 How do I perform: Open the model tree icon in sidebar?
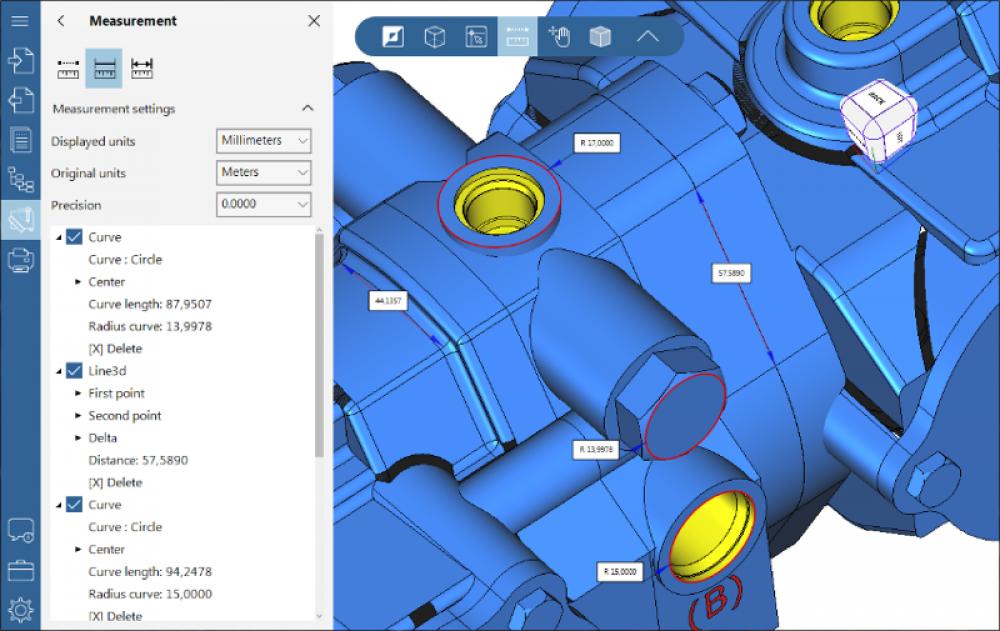coord(20,176)
